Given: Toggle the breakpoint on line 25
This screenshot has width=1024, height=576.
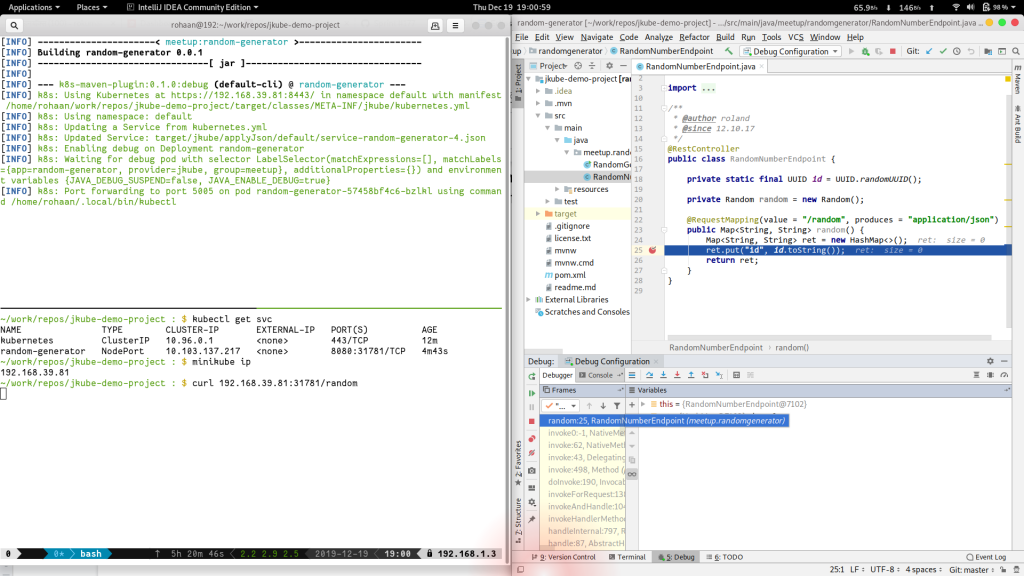Looking at the screenshot, I should click(x=651, y=250).
